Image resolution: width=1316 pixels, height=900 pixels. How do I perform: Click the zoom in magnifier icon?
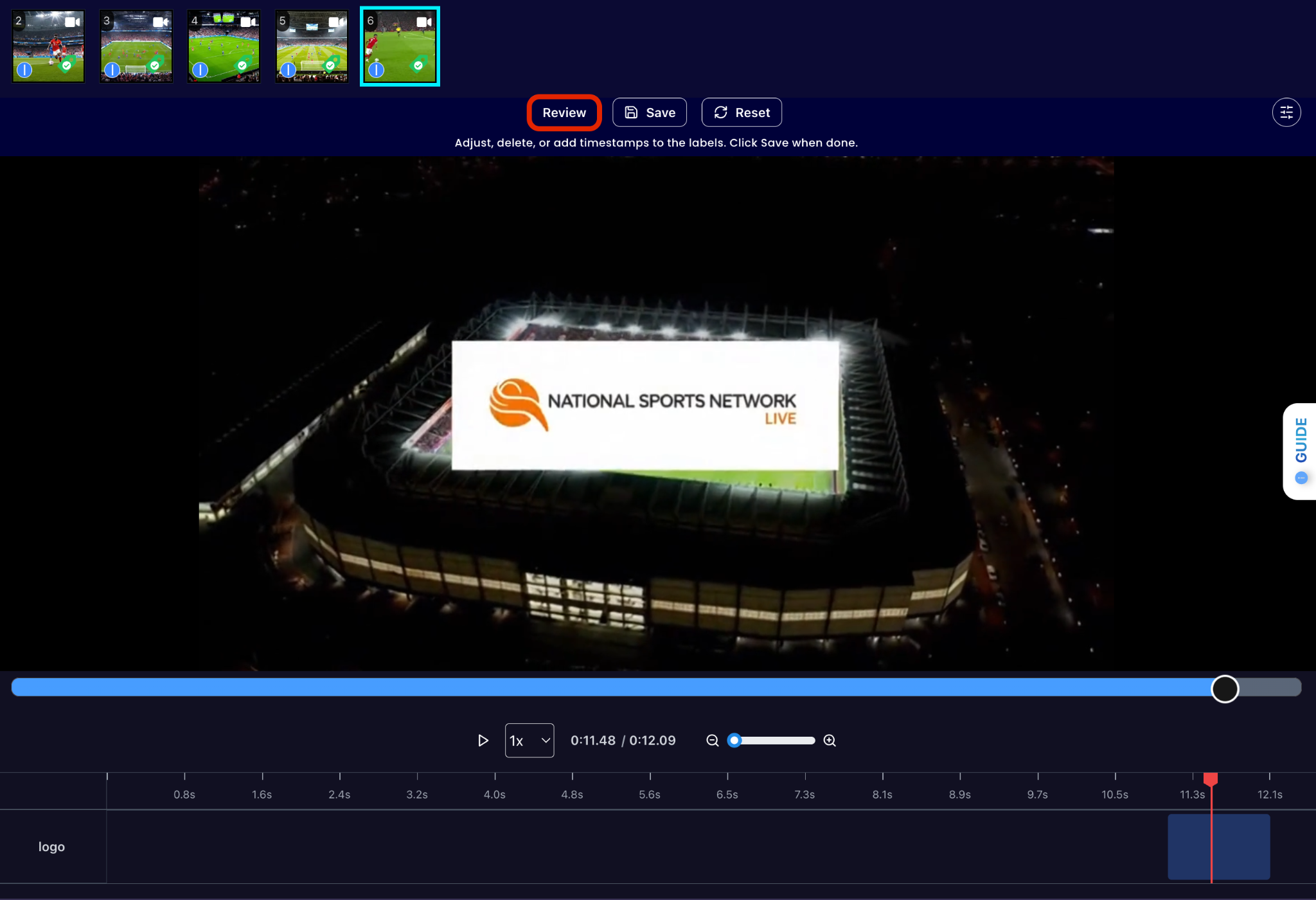coord(830,741)
